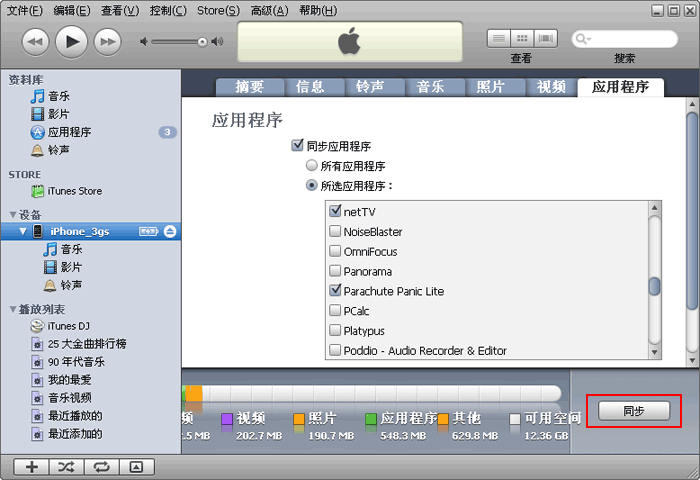Enable the OmniFocus checkbox
The image size is (700, 480).
tap(336, 251)
